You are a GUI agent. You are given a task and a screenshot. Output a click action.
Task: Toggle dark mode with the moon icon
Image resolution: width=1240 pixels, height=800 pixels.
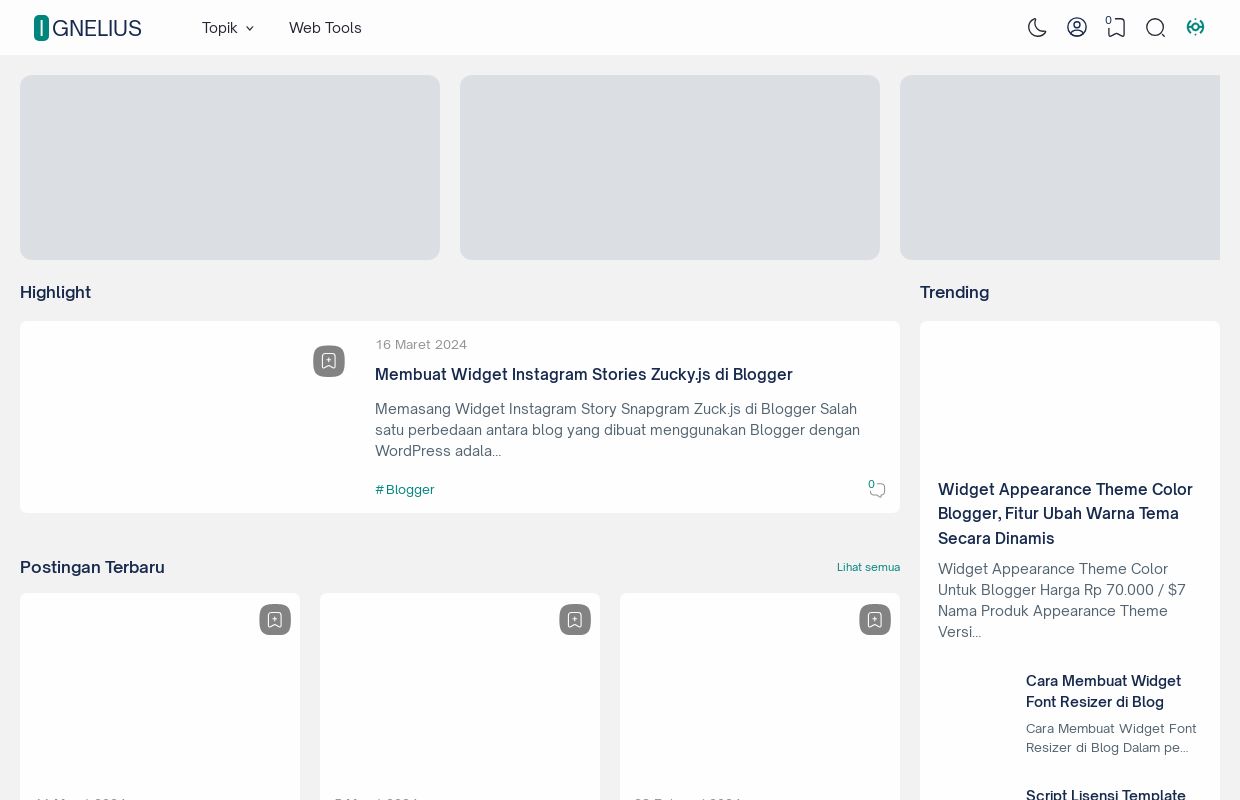(x=1037, y=28)
